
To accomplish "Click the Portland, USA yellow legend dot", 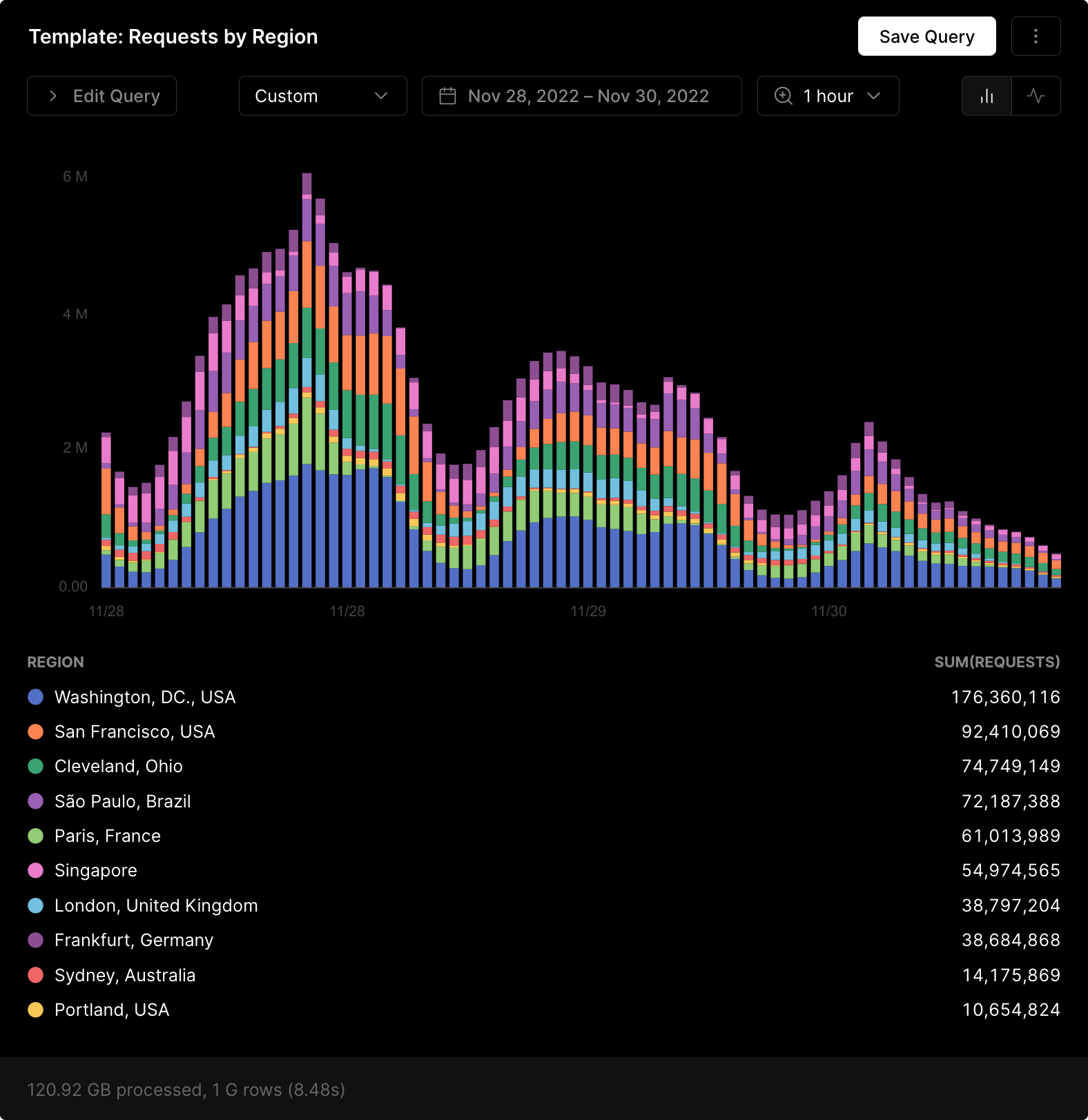I will point(36,1010).
